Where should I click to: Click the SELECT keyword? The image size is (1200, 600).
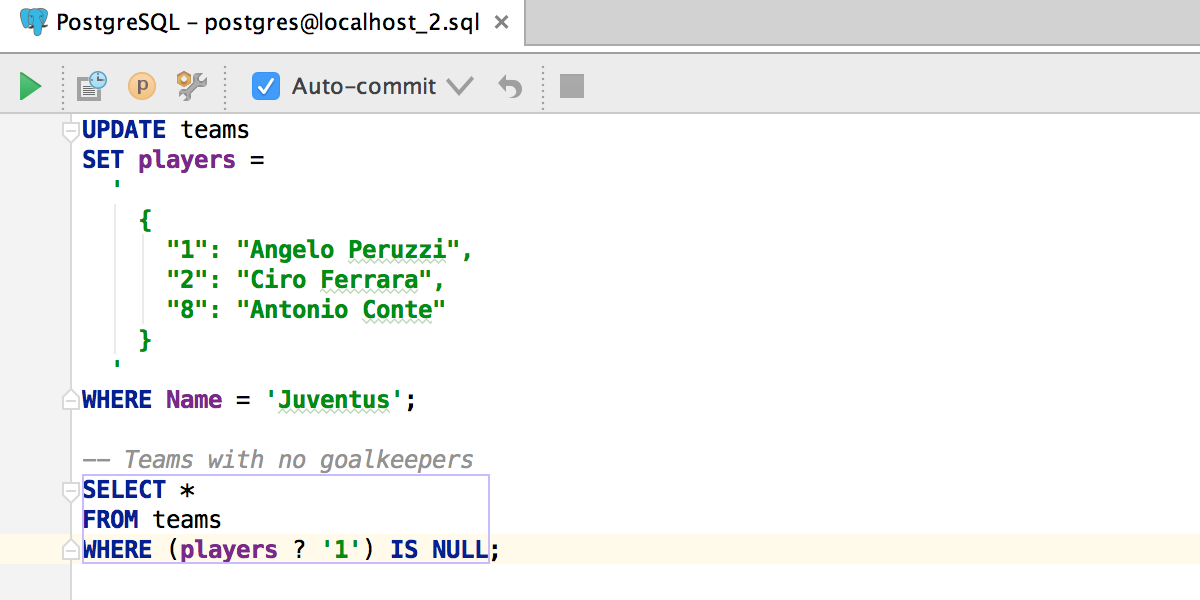124,490
